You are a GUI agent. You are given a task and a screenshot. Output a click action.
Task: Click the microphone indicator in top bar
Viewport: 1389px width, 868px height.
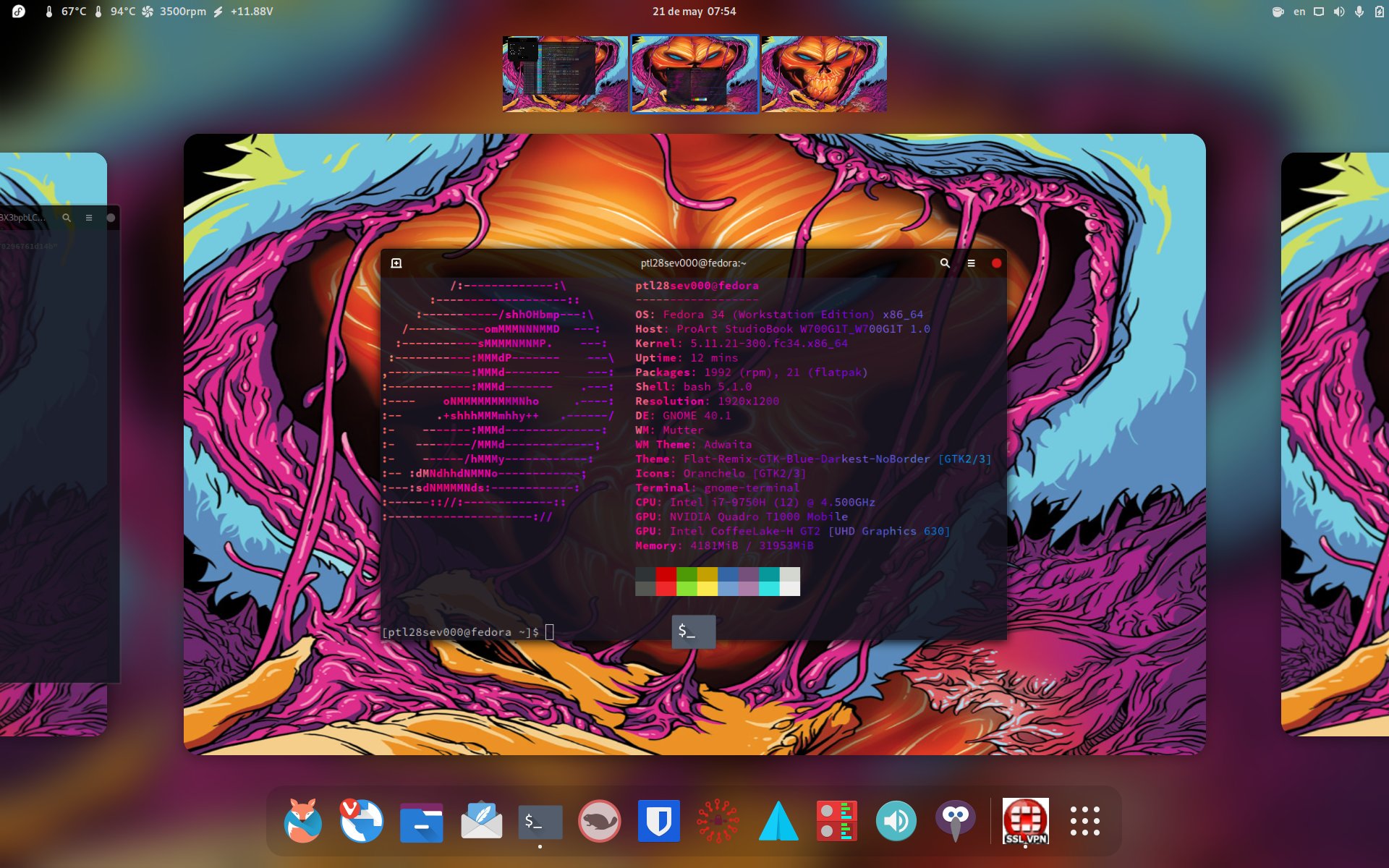click(x=1359, y=12)
